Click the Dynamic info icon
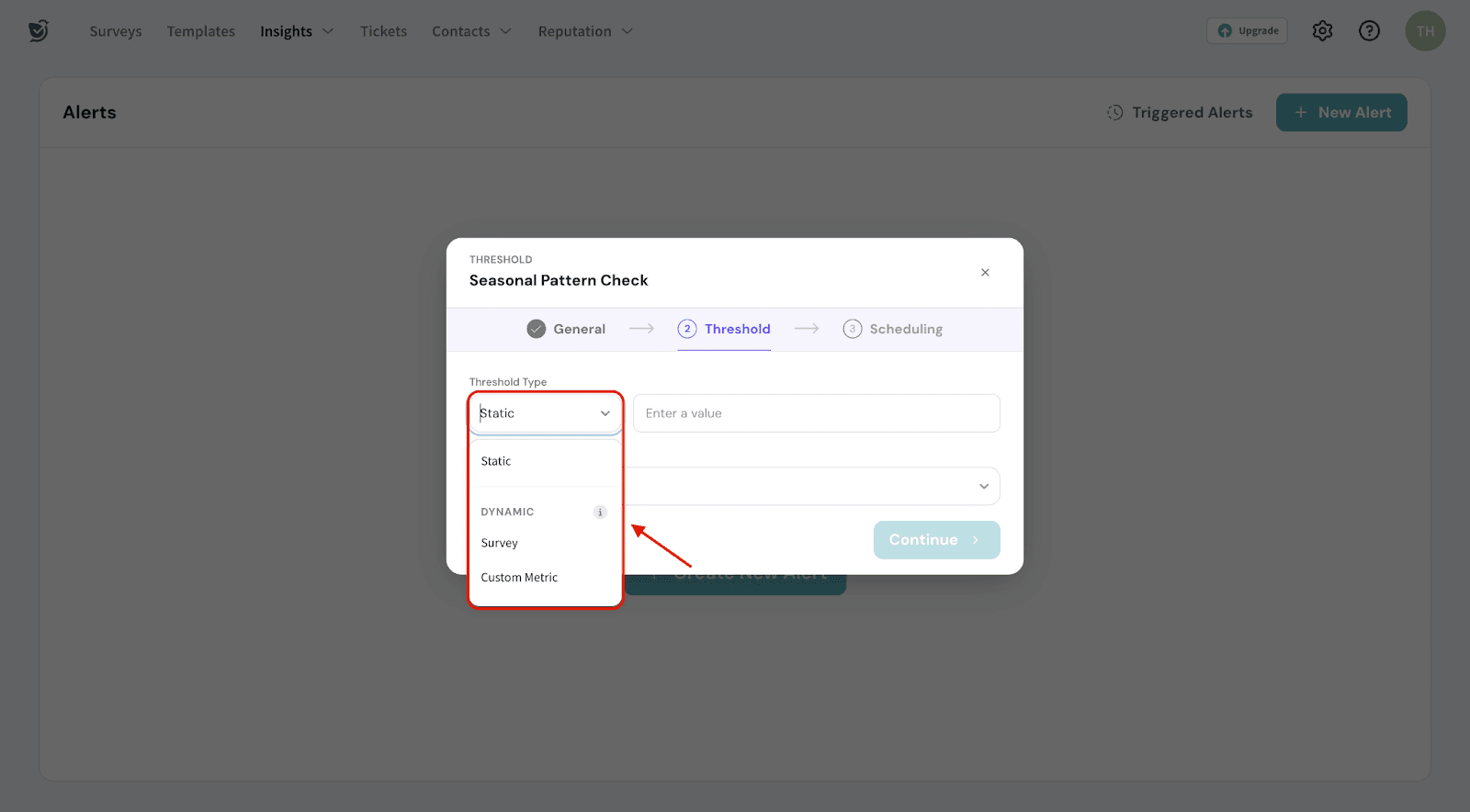The image size is (1470, 812). coord(600,513)
